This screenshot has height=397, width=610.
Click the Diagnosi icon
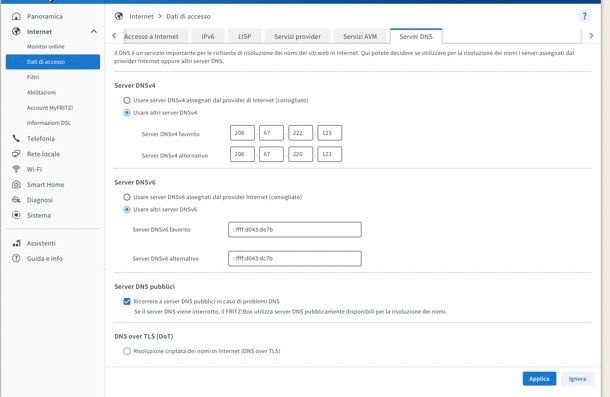[x=16, y=200]
